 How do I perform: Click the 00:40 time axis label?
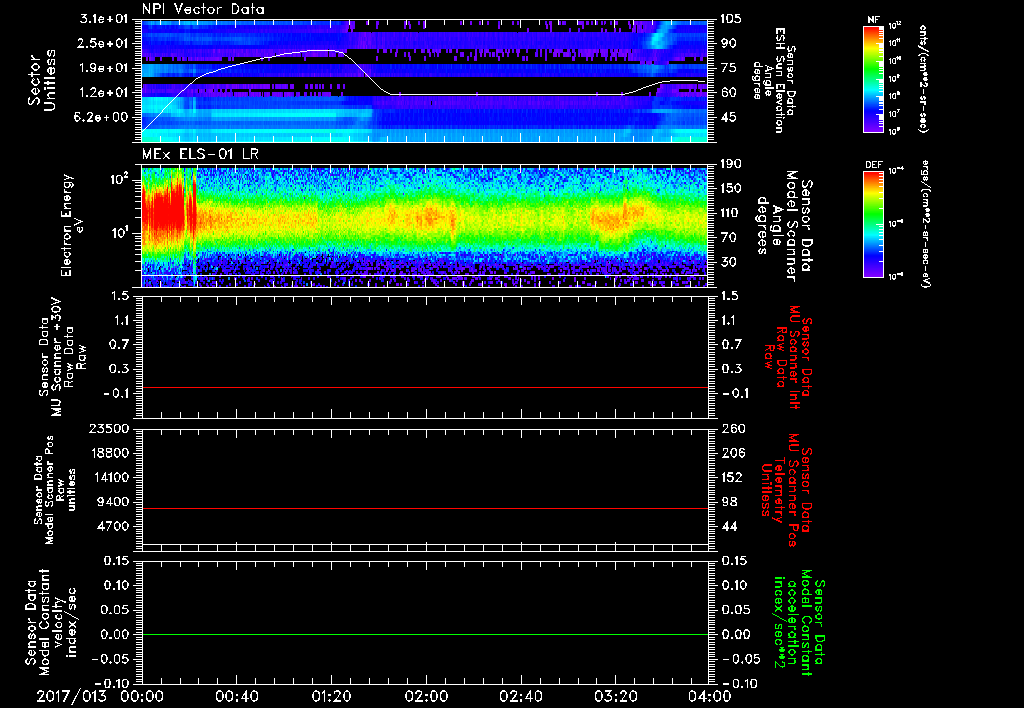(236, 696)
